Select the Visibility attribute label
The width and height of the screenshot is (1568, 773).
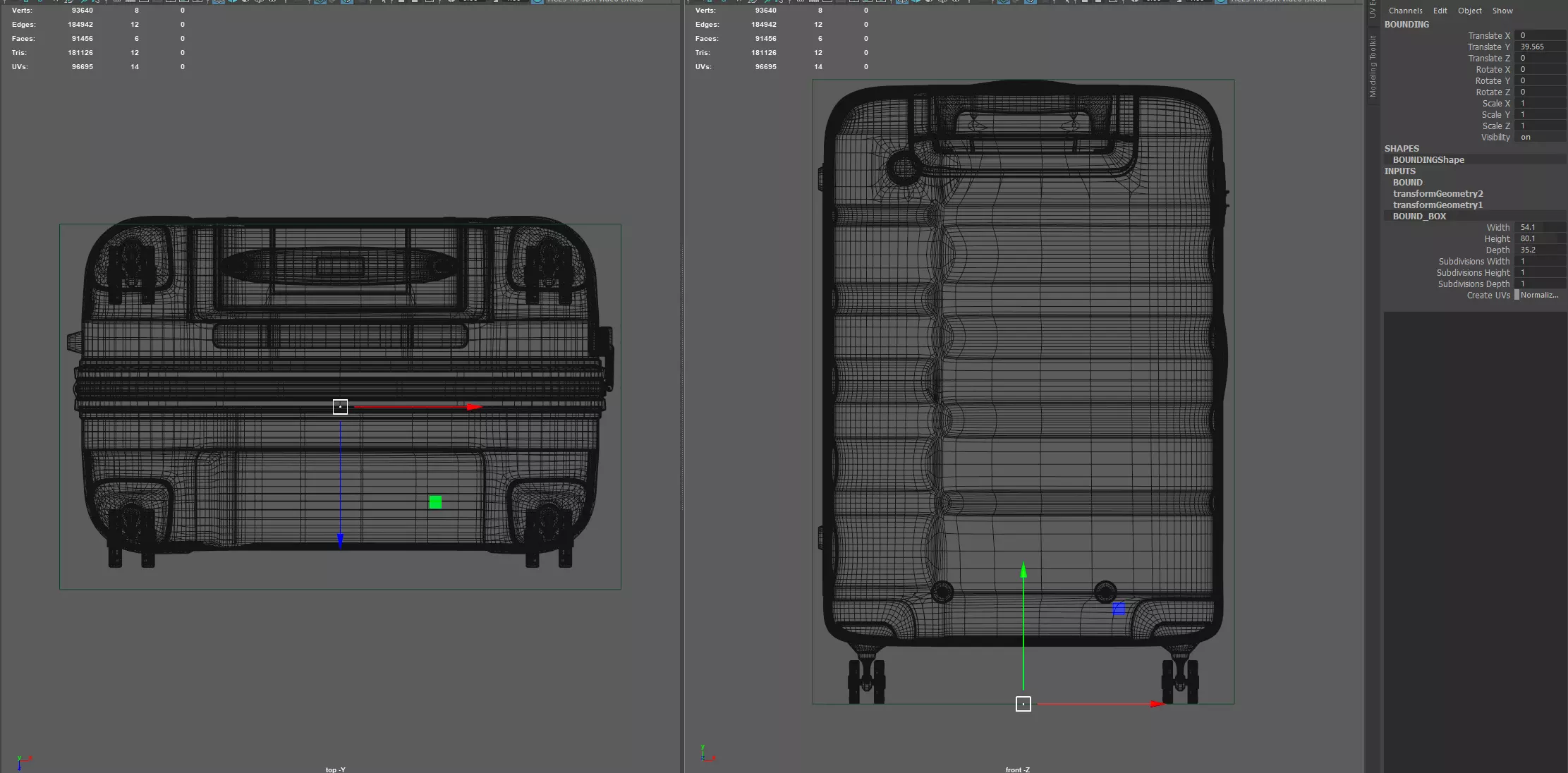(1495, 137)
